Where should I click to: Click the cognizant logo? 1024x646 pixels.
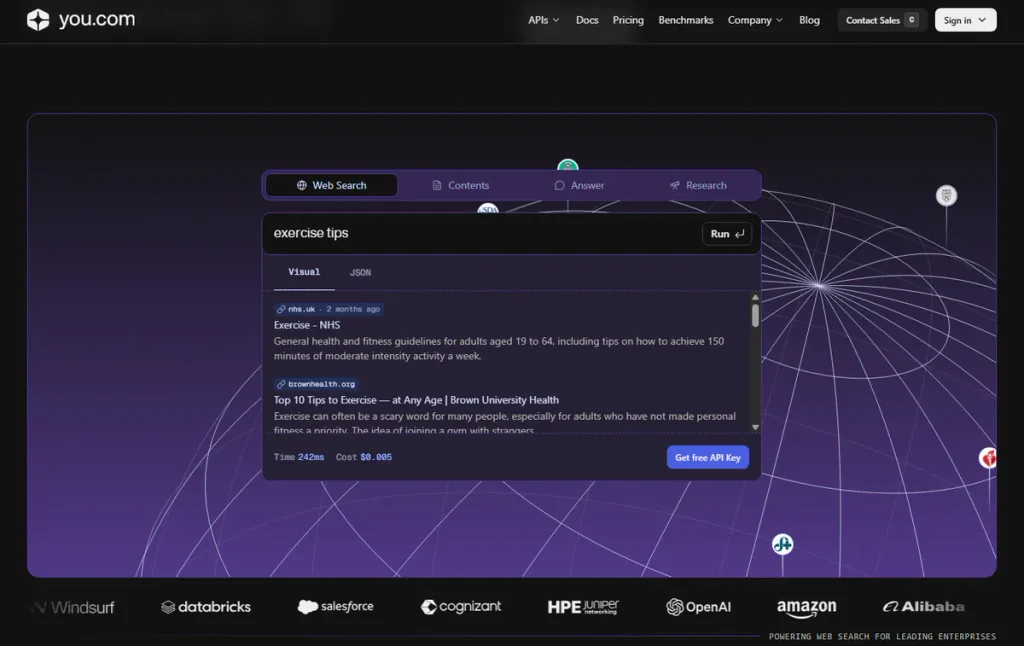coord(461,607)
